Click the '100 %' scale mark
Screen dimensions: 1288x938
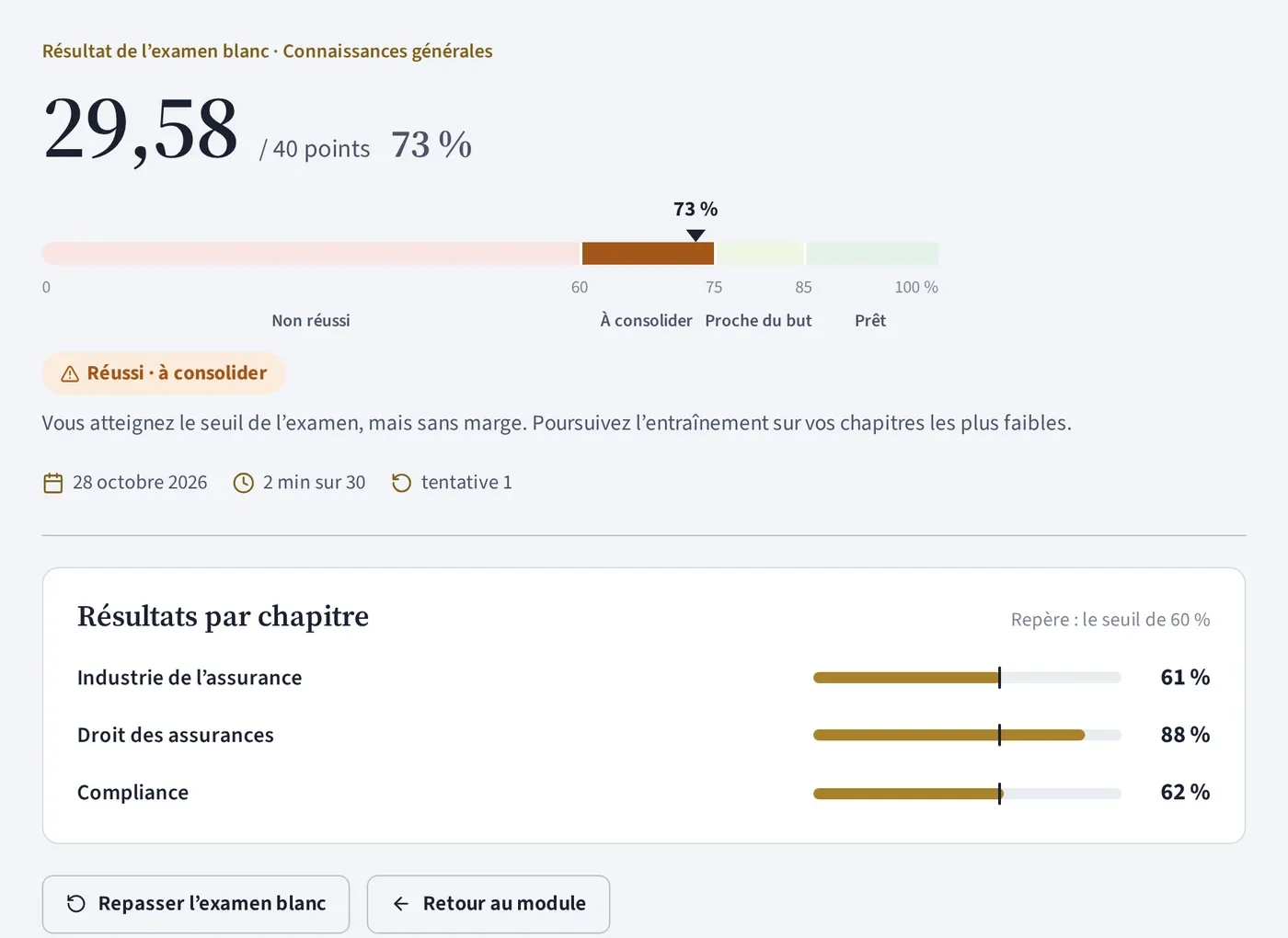[916, 288]
